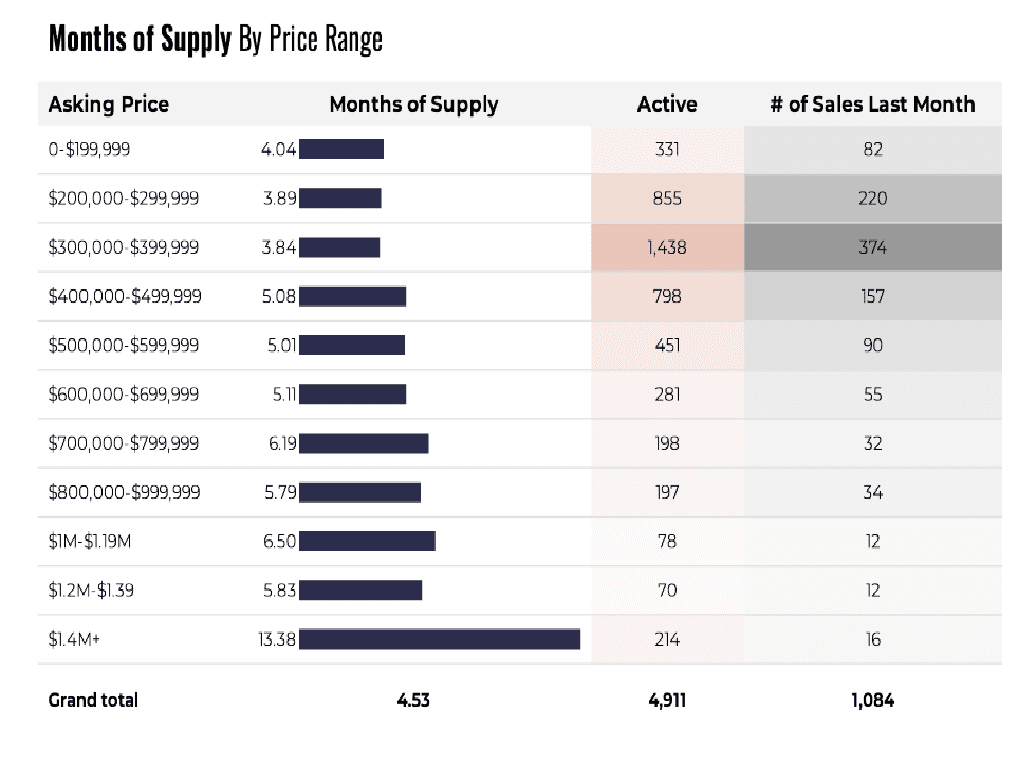Select the 0-$199,999 supply bar
Viewport: 1020px width, 773px height.
pos(341,150)
